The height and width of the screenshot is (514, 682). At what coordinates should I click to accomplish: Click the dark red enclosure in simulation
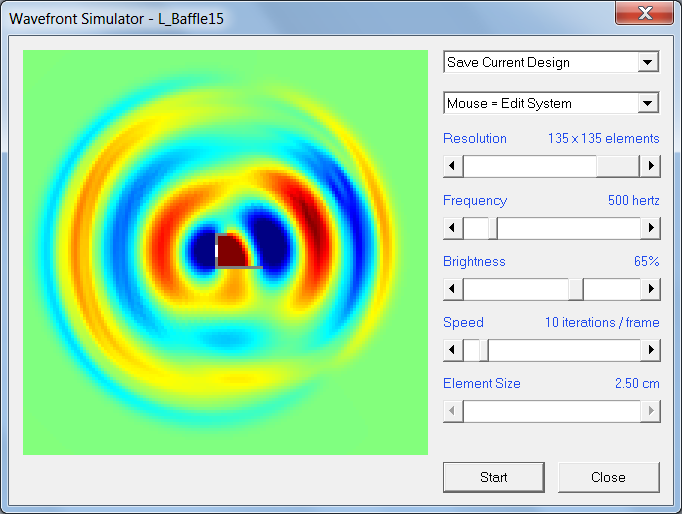(x=233, y=251)
